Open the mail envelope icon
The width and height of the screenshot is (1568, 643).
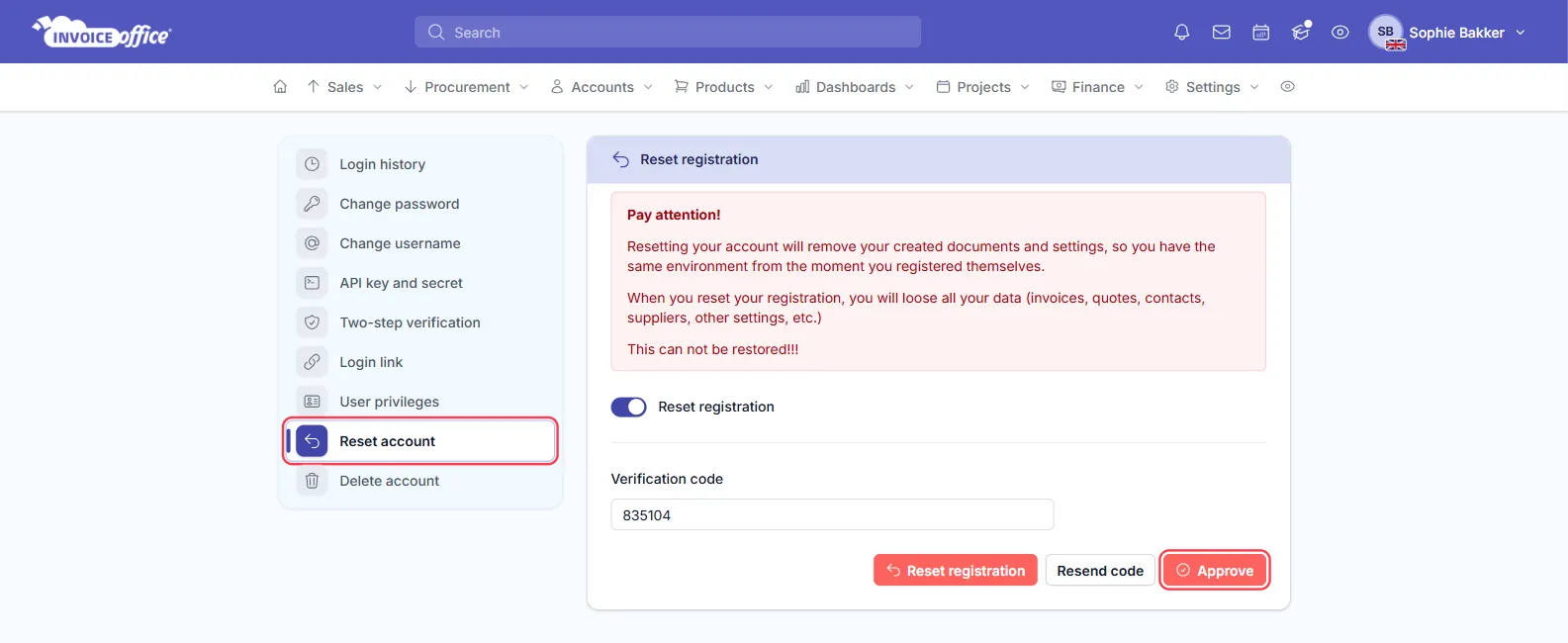pos(1222,33)
